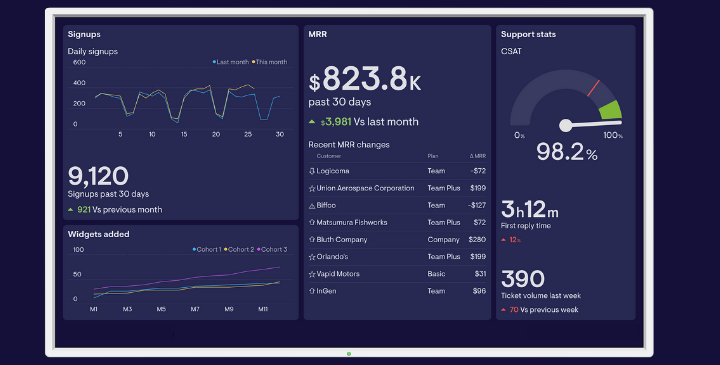Viewport: 720px width, 365px height.
Task: Click the blue Cohort 1 legend dot
Action: pos(194,249)
